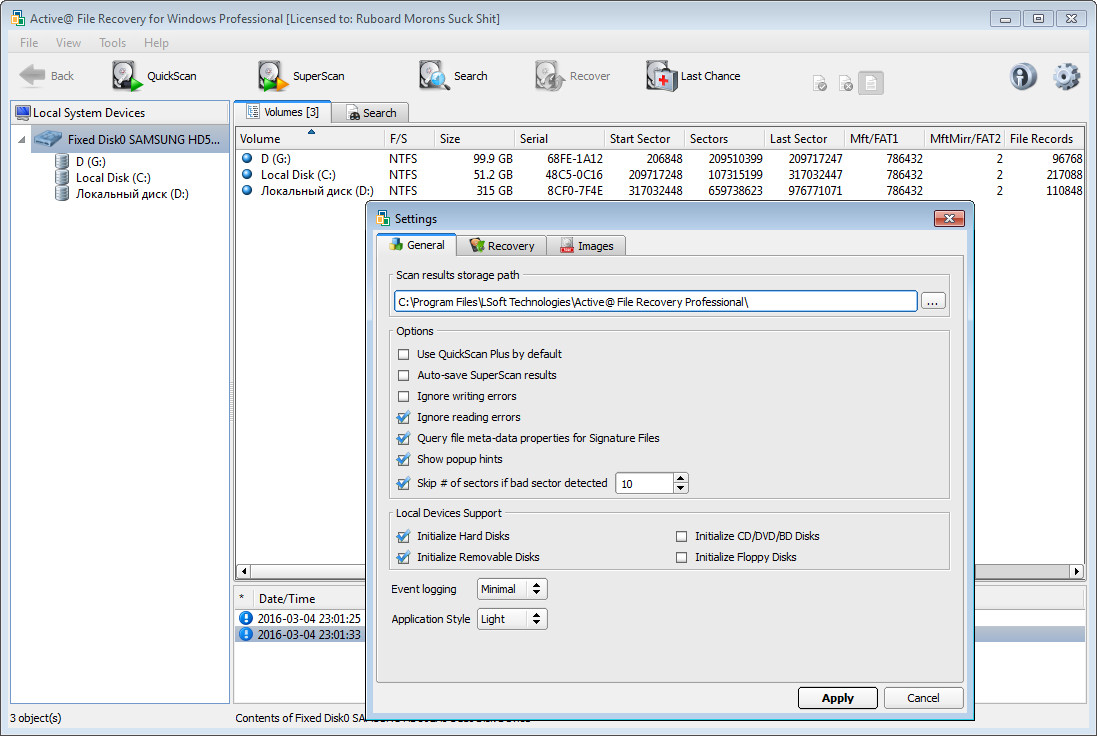Open the Help menu
Viewport: 1097px width, 736px height.
[156, 43]
